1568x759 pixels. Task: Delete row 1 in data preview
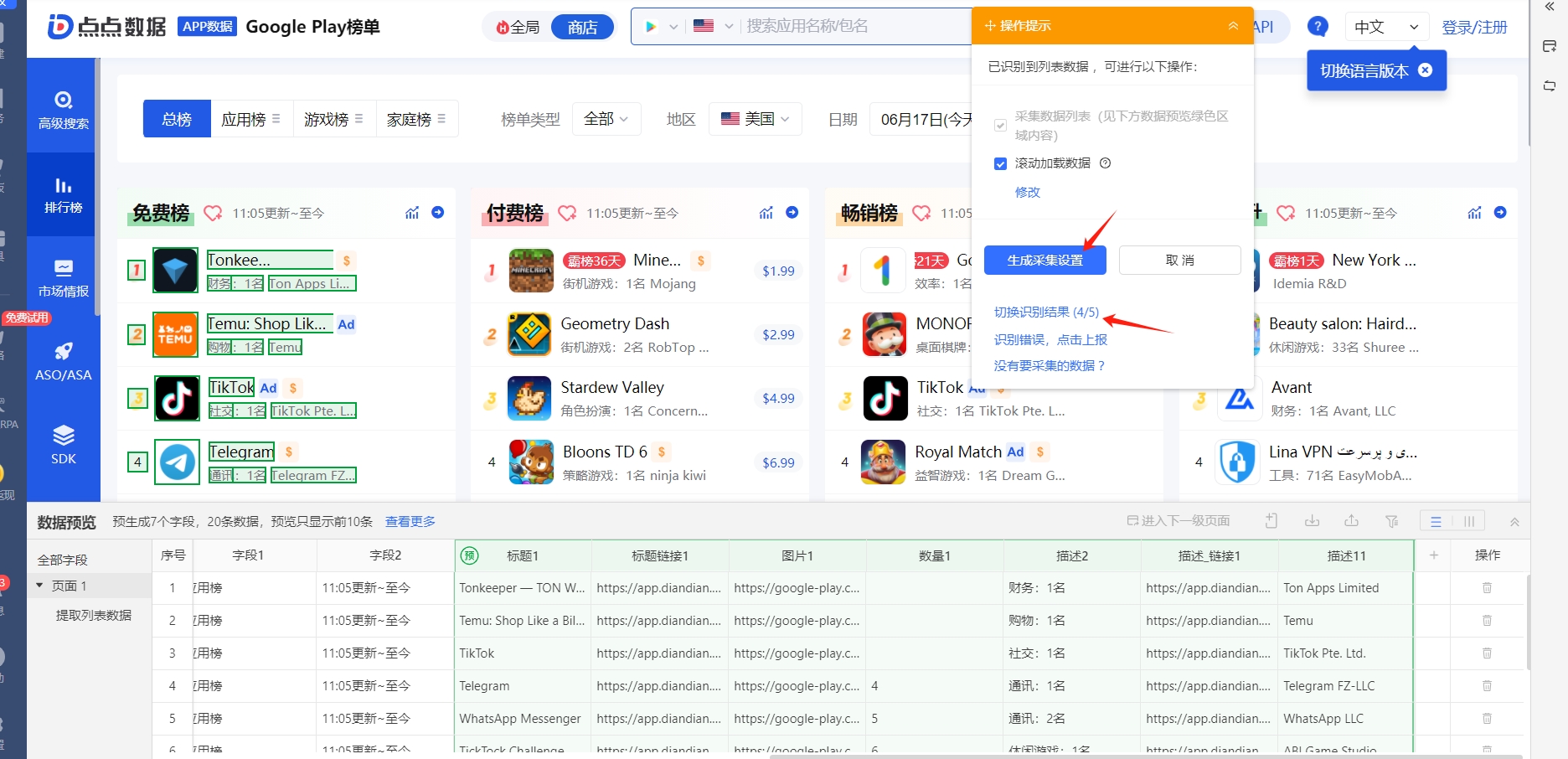(1487, 588)
